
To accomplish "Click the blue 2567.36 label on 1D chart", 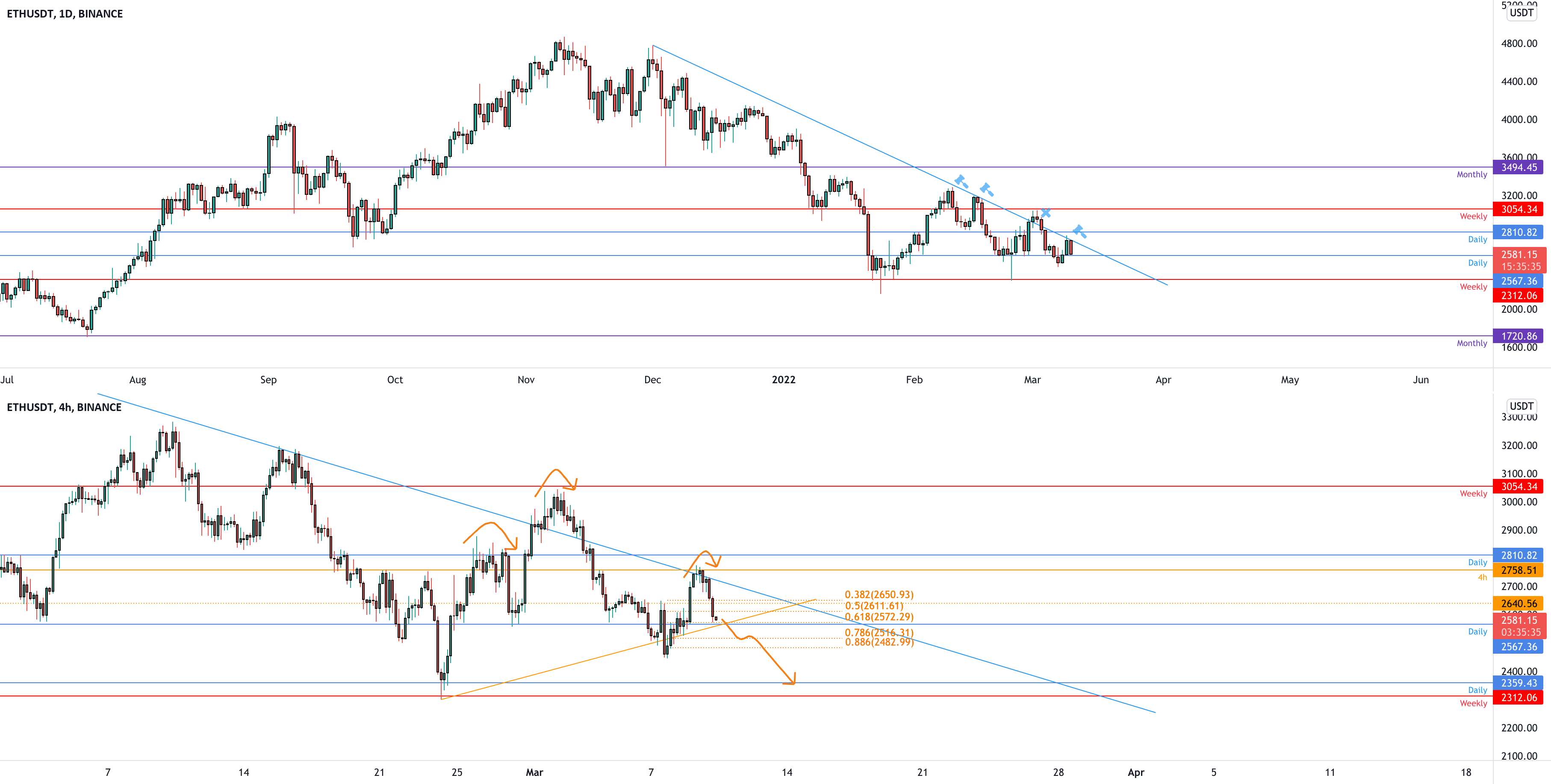I will point(1519,281).
